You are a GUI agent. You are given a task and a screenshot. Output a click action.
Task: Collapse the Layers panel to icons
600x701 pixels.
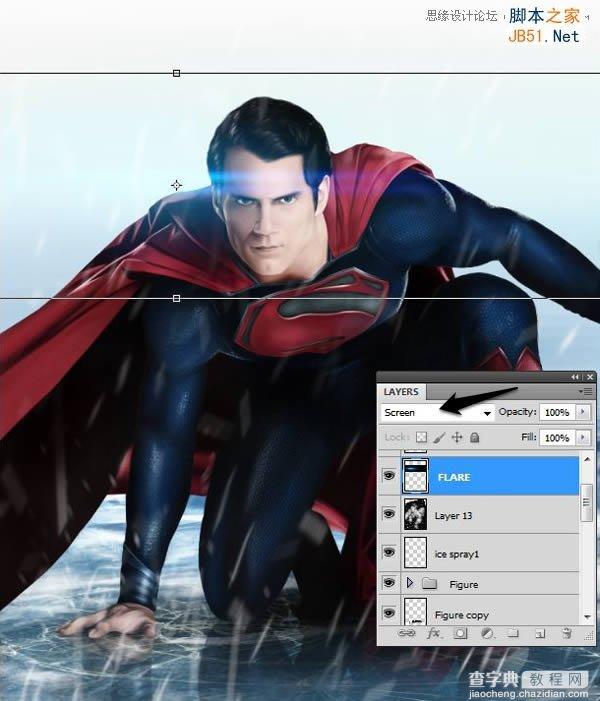click(x=575, y=377)
